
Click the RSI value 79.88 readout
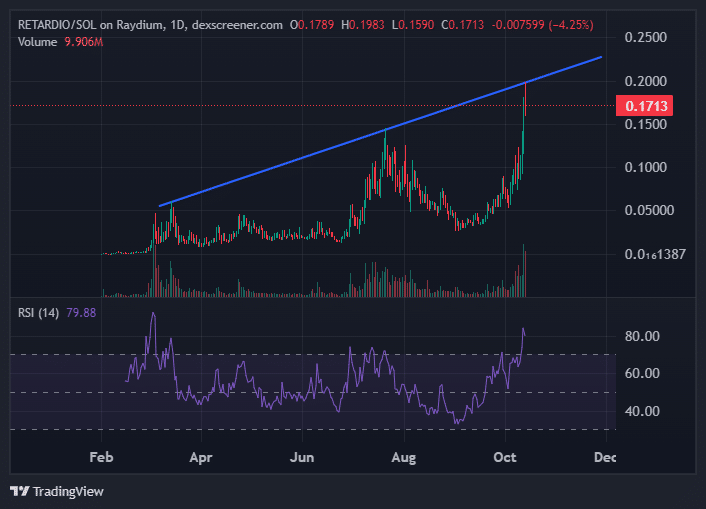pyautogui.click(x=80, y=313)
